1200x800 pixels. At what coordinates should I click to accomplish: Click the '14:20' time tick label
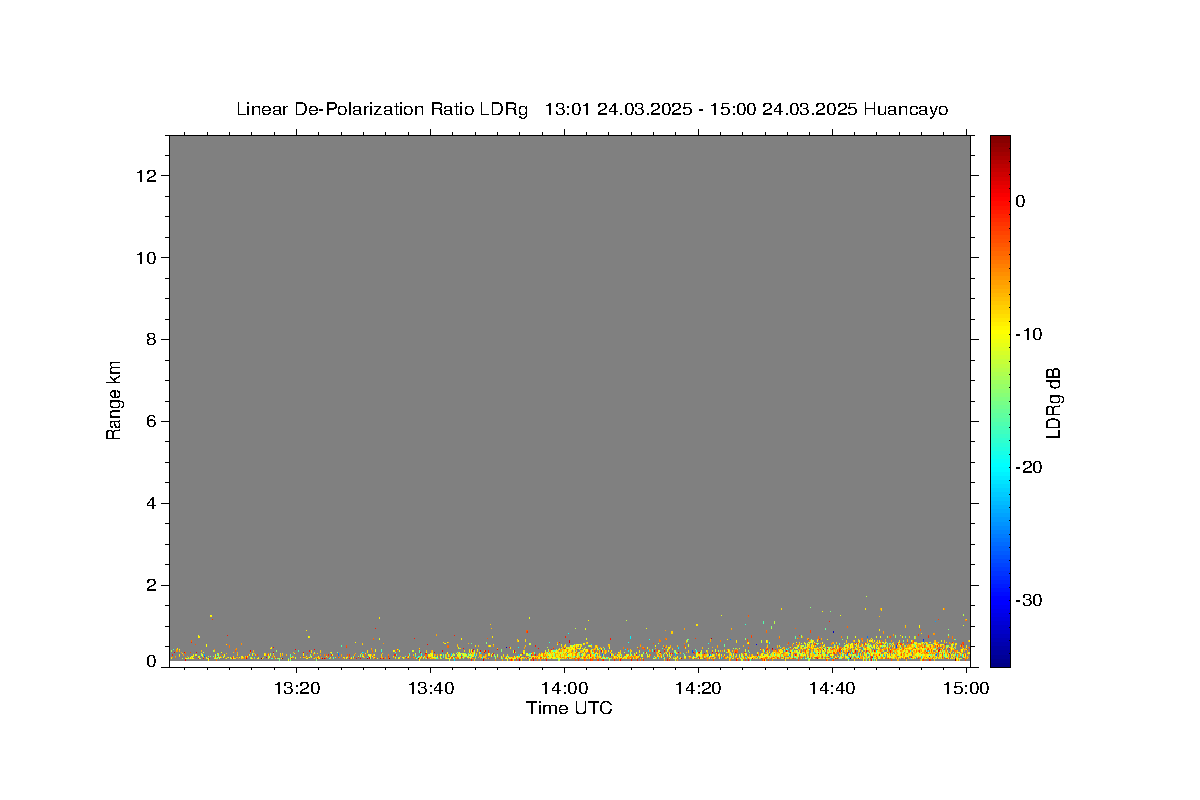699,688
